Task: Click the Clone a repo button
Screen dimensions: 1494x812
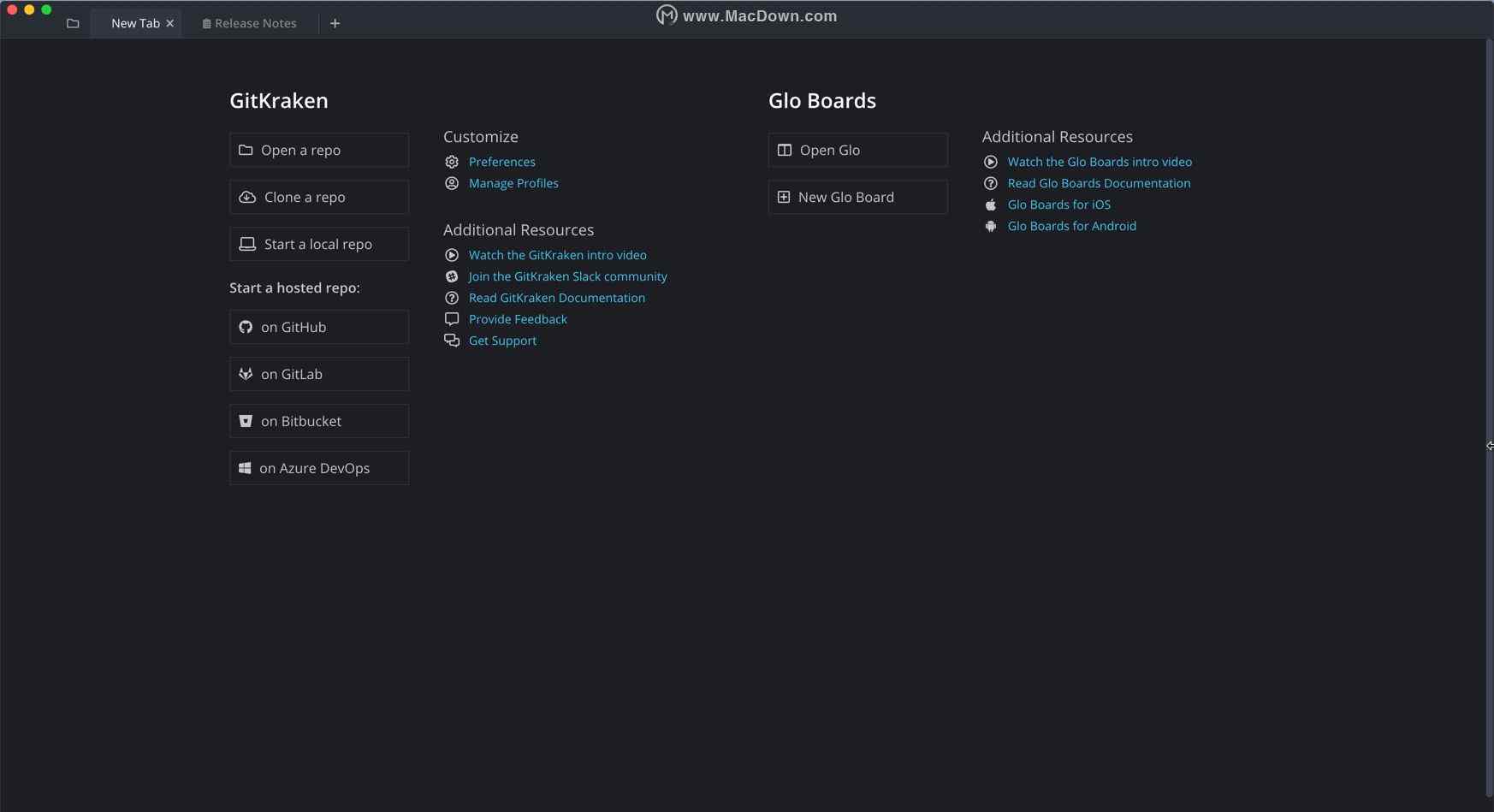Action: [319, 197]
